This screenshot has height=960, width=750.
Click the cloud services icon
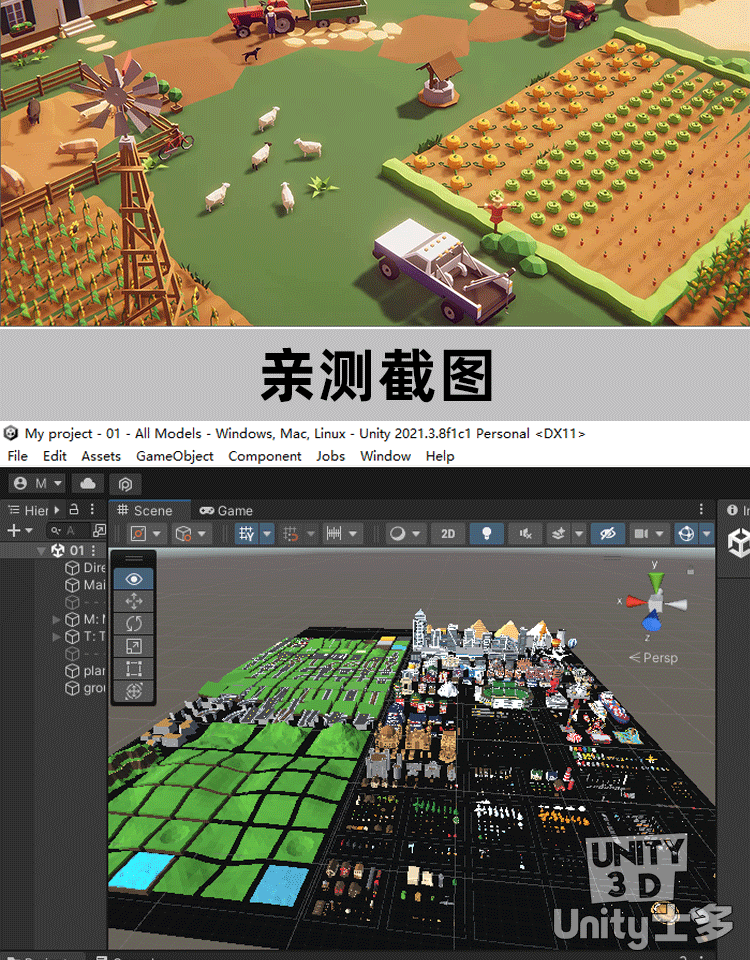pyautogui.click(x=88, y=484)
